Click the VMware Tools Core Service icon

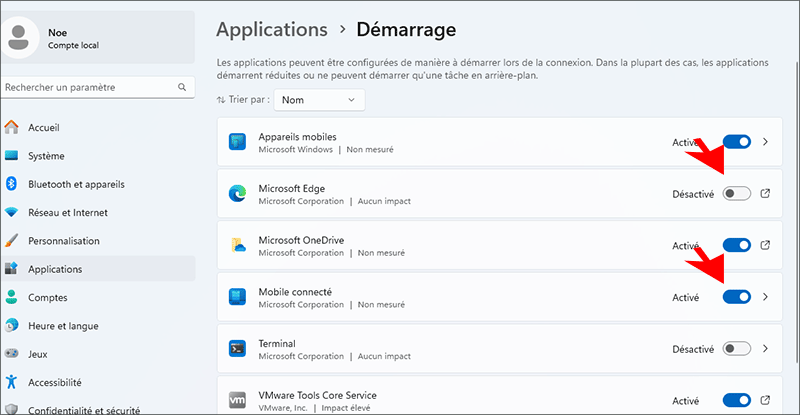click(x=237, y=400)
